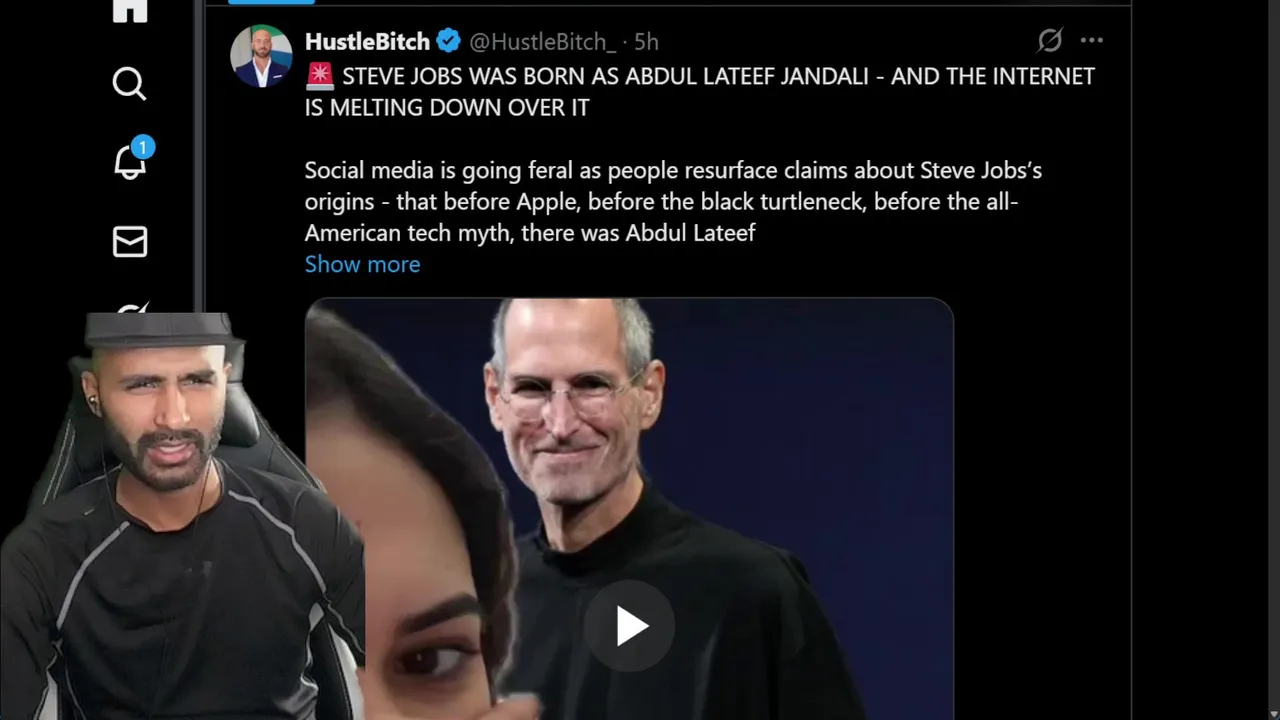Click Steve Jobs' face in the video thumbnail

(x=573, y=400)
